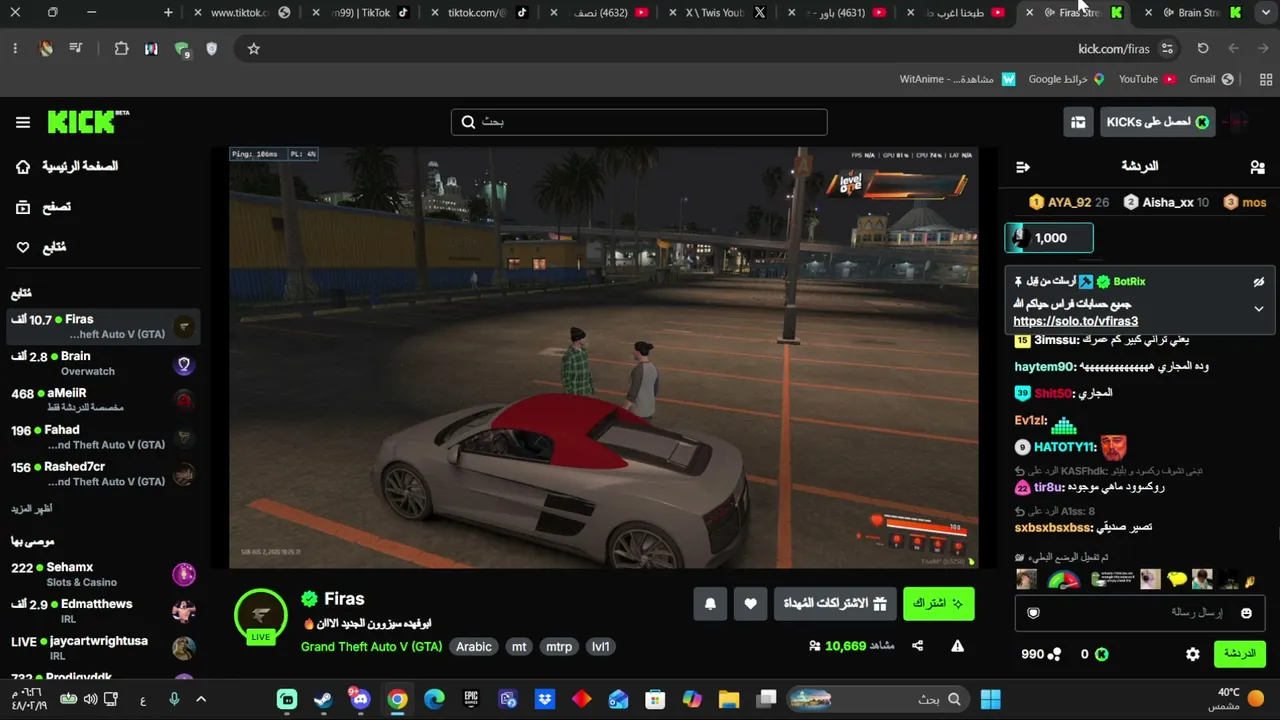This screenshot has height=720, width=1280.
Task: Open aMeiiR channel from the sidebar
Action: pyautogui.click(x=103, y=400)
